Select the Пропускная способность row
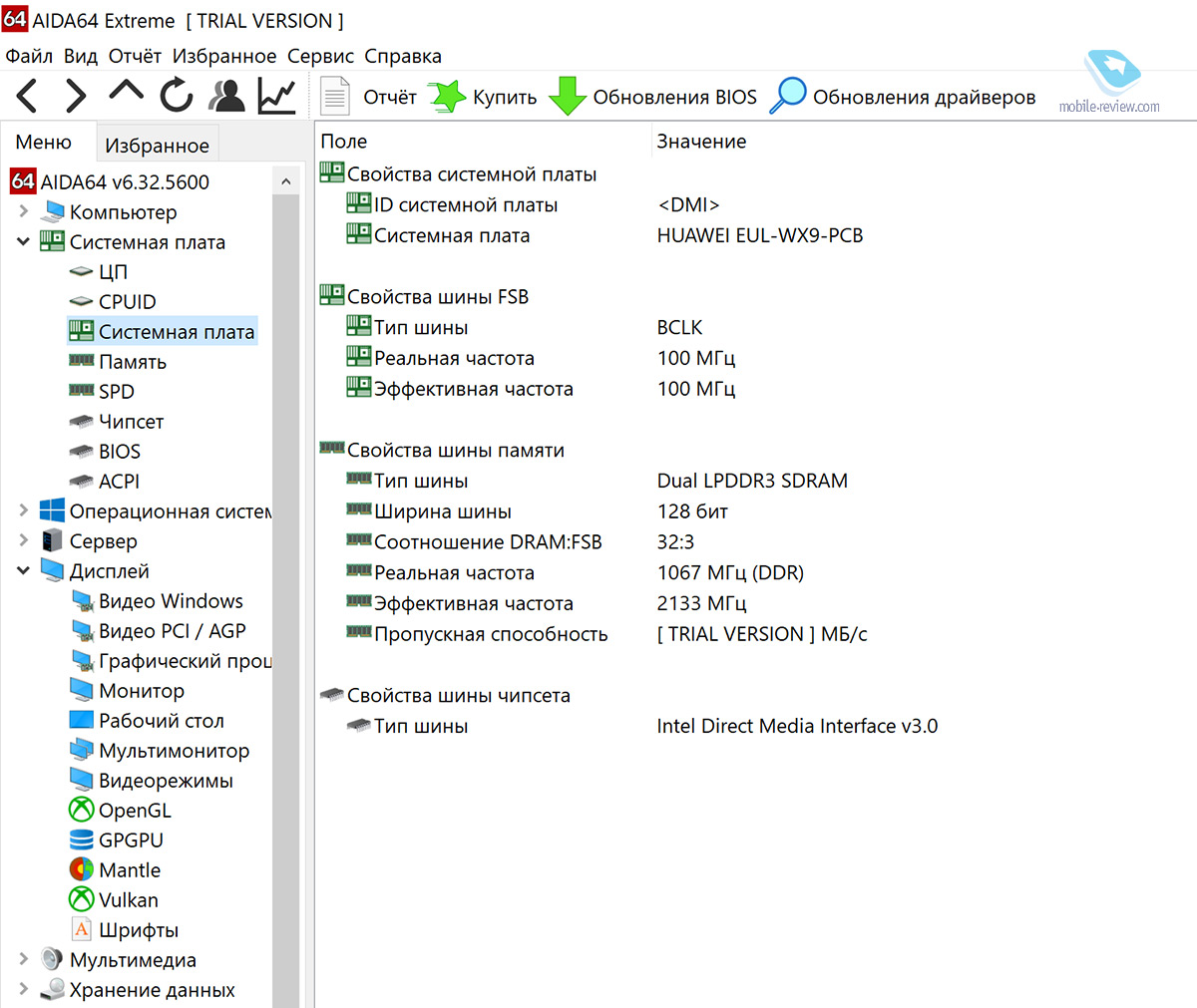The width and height of the screenshot is (1197, 1008). 477,634
